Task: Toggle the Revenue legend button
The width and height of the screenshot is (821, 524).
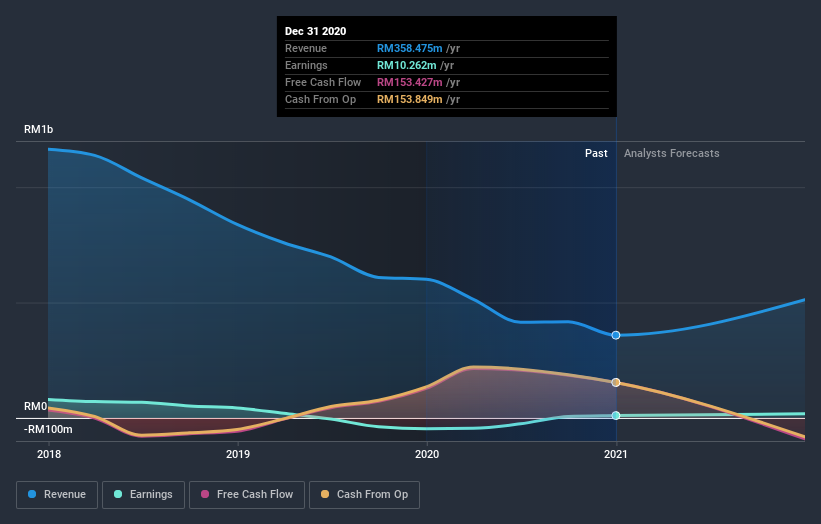Action: click(x=57, y=495)
